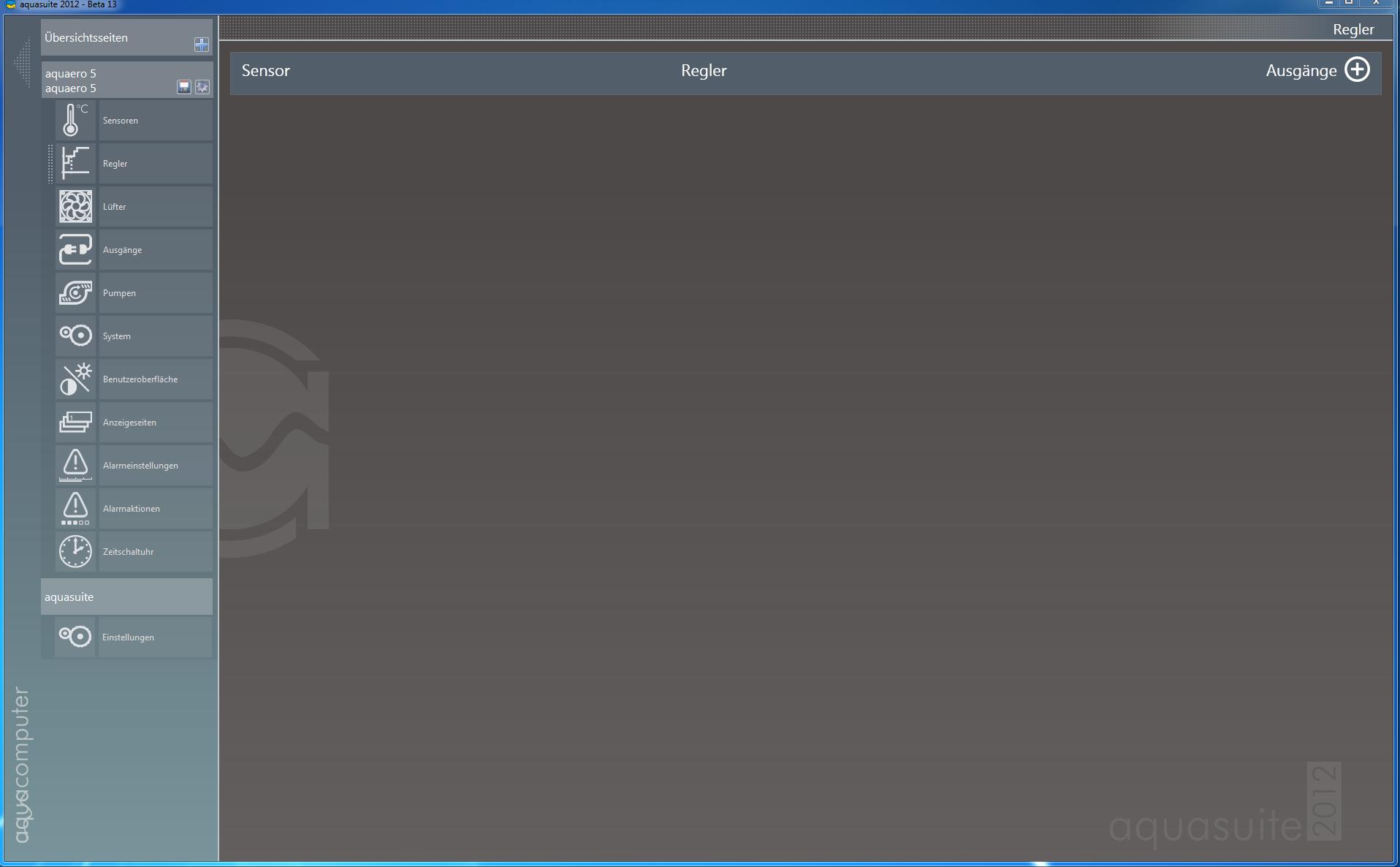
Task: Click the warning icon for Alarmaktionen
Action: click(75, 508)
